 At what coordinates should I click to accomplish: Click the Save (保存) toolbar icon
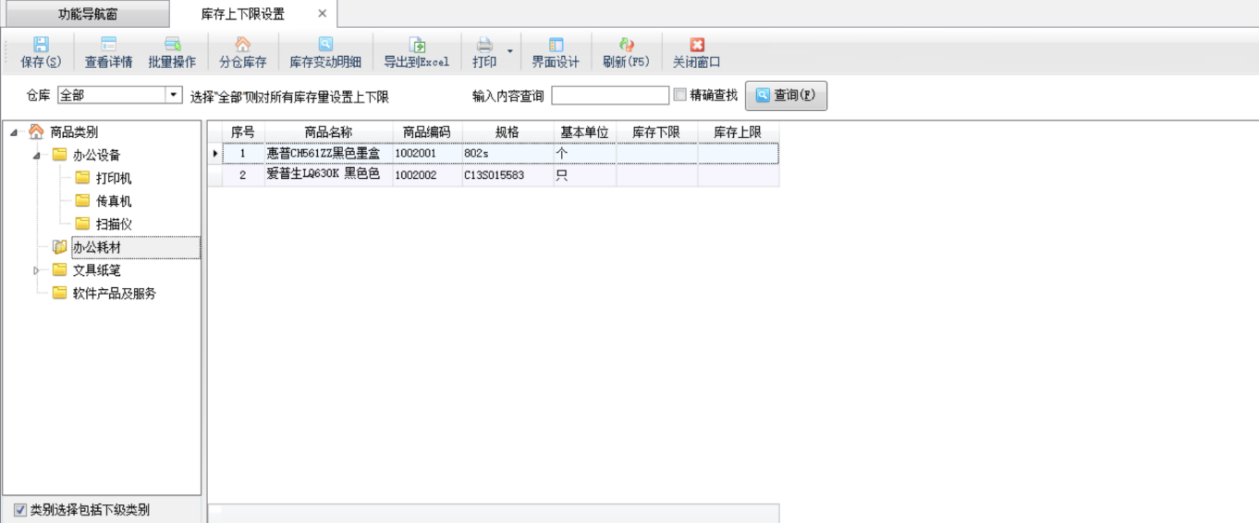click(x=41, y=45)
